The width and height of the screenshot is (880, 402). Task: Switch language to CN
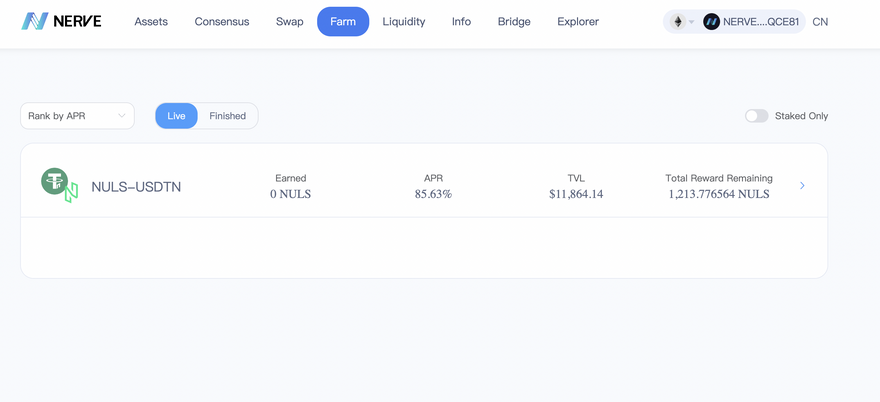[820, 22]
